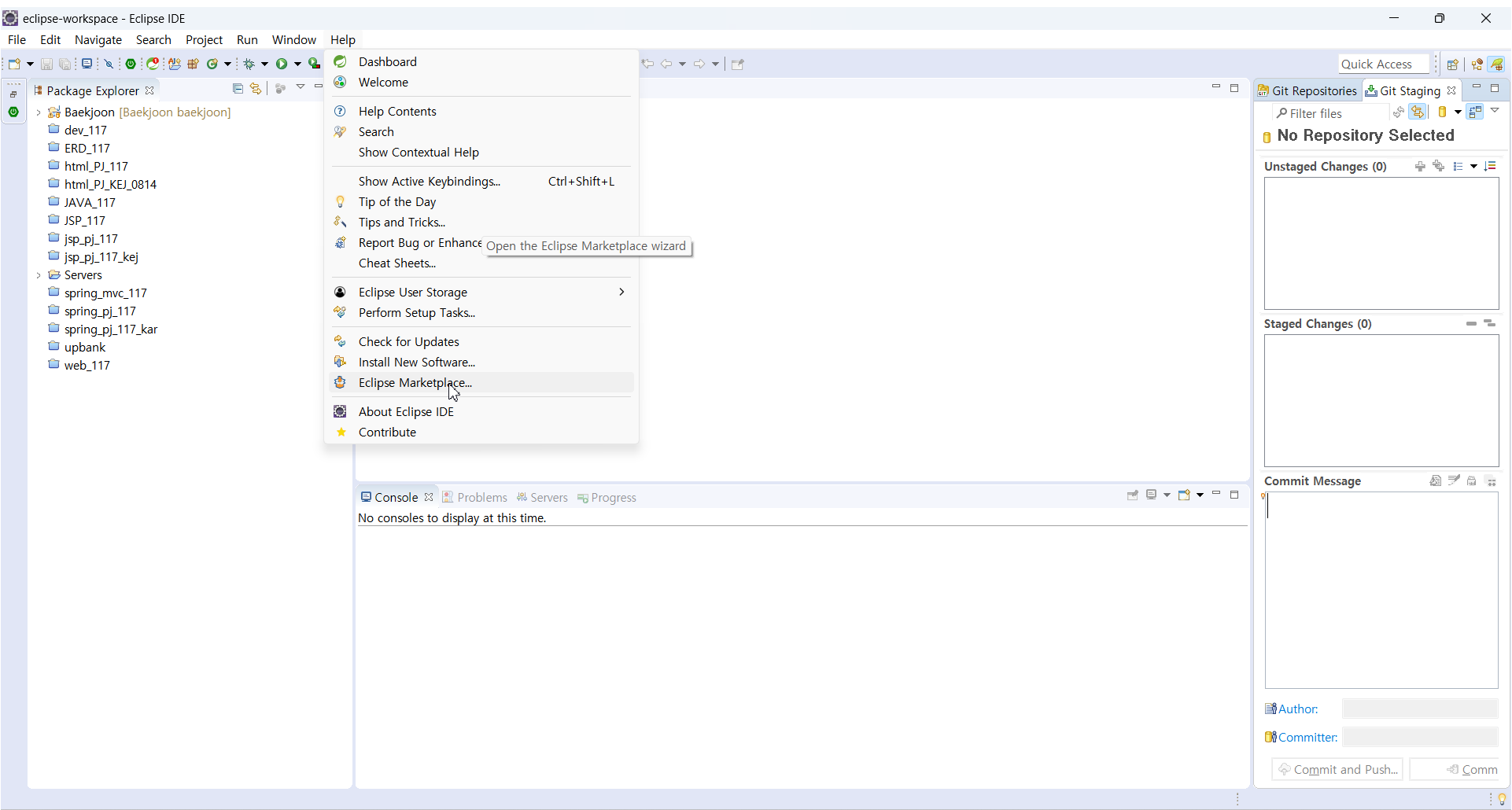The width and height of the screenshot is (1512, 810).
Task: Click the Unstage selected icon in Staged Changes
Action: pyautogui.click(x=1471, y=323)
